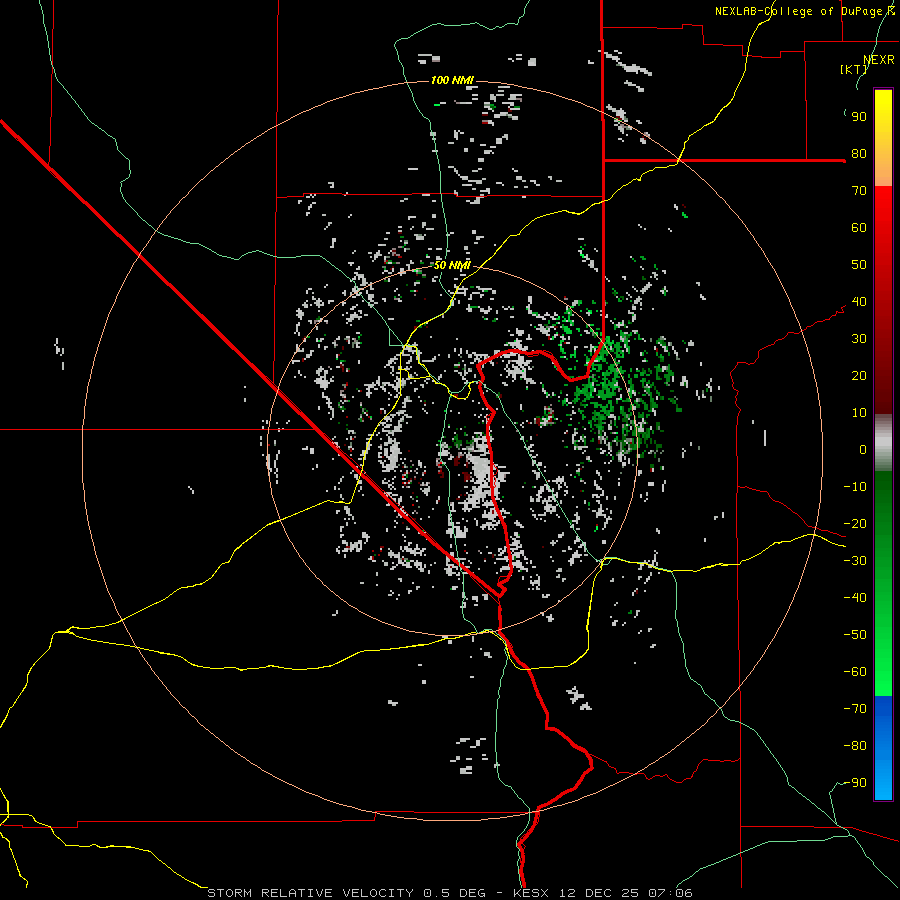Click the -70 scale value

(x=855, y=709)
